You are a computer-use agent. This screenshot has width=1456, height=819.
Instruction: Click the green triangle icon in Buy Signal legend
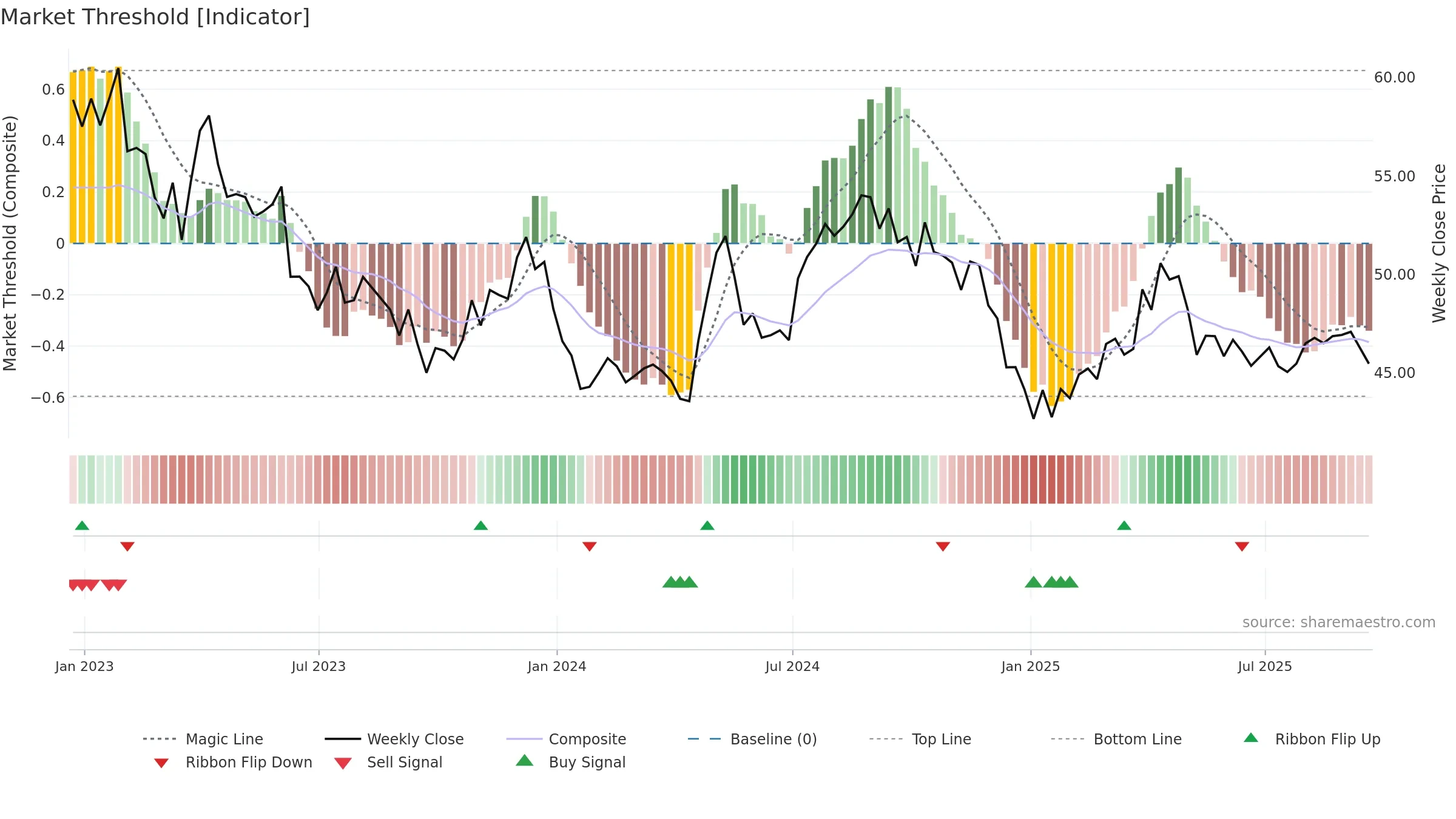[525, 760]
